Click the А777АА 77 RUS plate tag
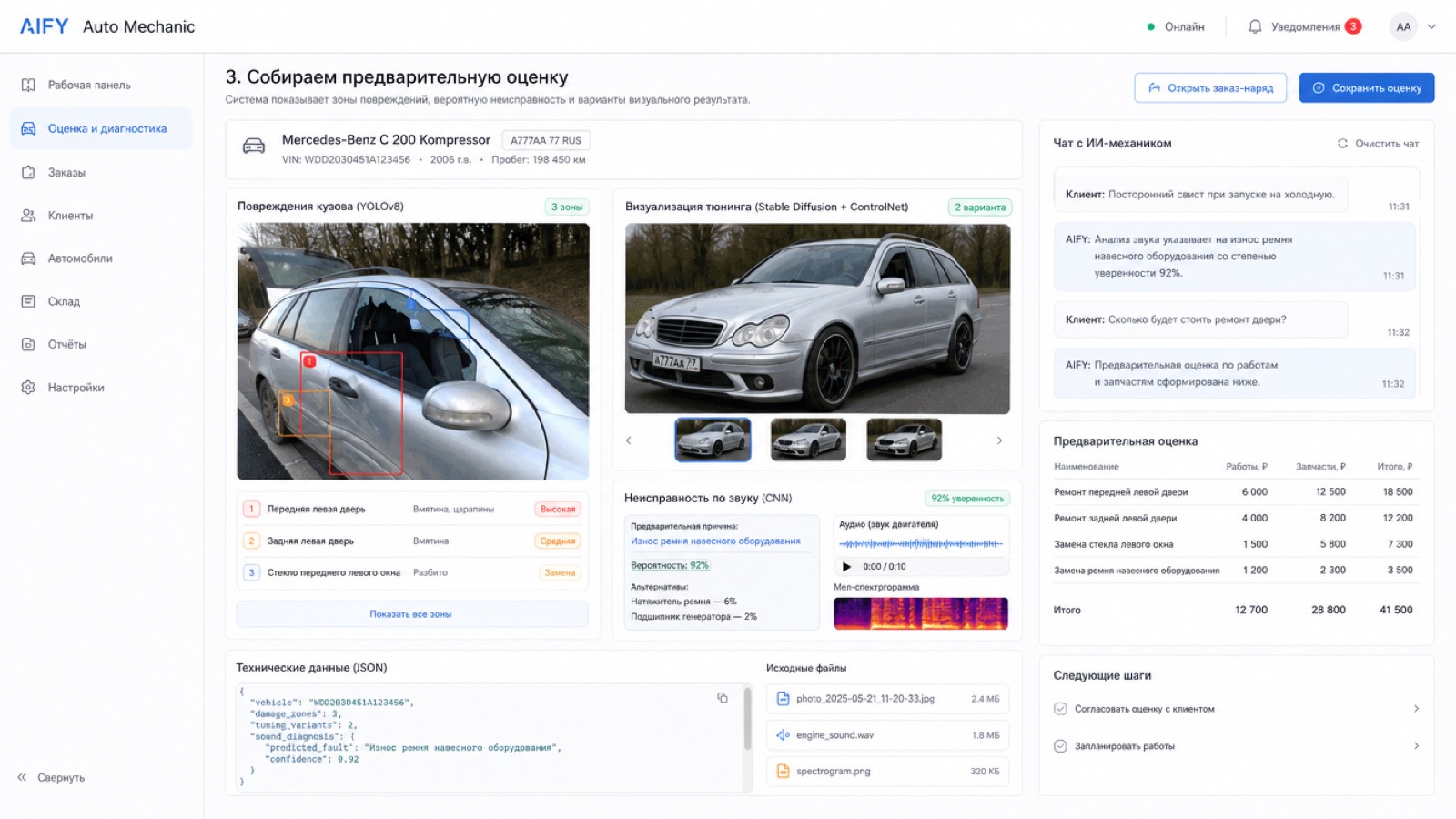This screenshot has width=1456, height=819. click(x=546, y=140)
